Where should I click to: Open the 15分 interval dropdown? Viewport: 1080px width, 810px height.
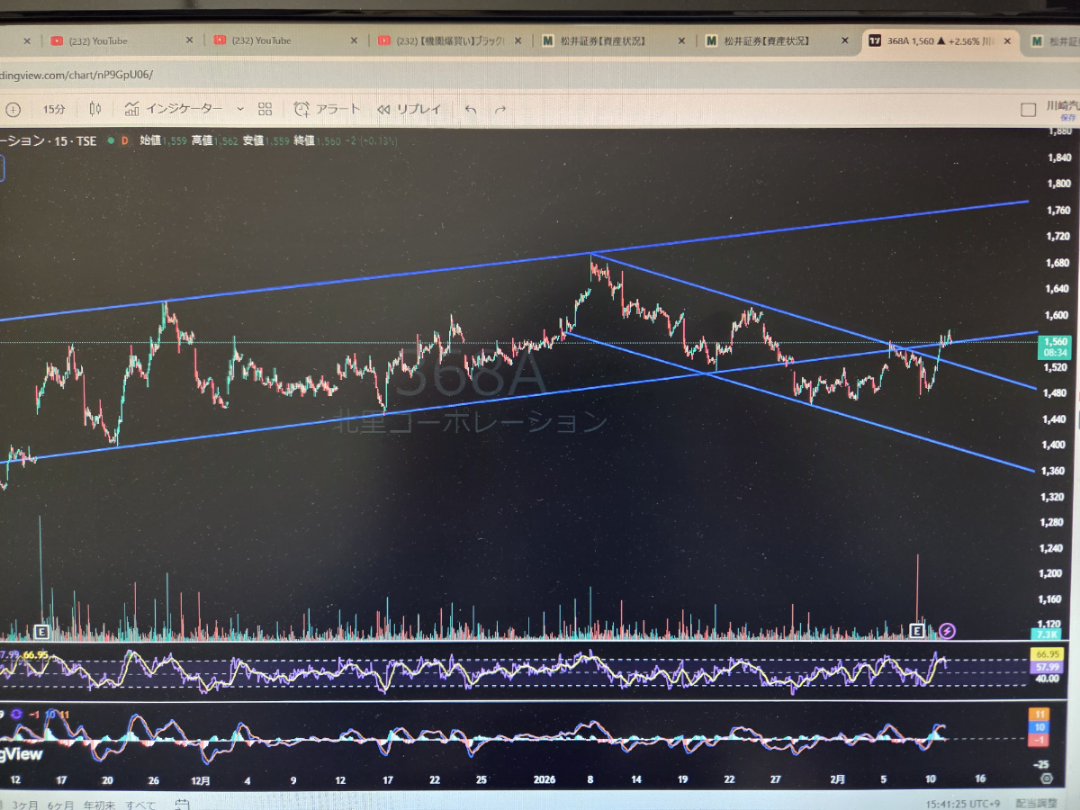(x=53, y=109)
